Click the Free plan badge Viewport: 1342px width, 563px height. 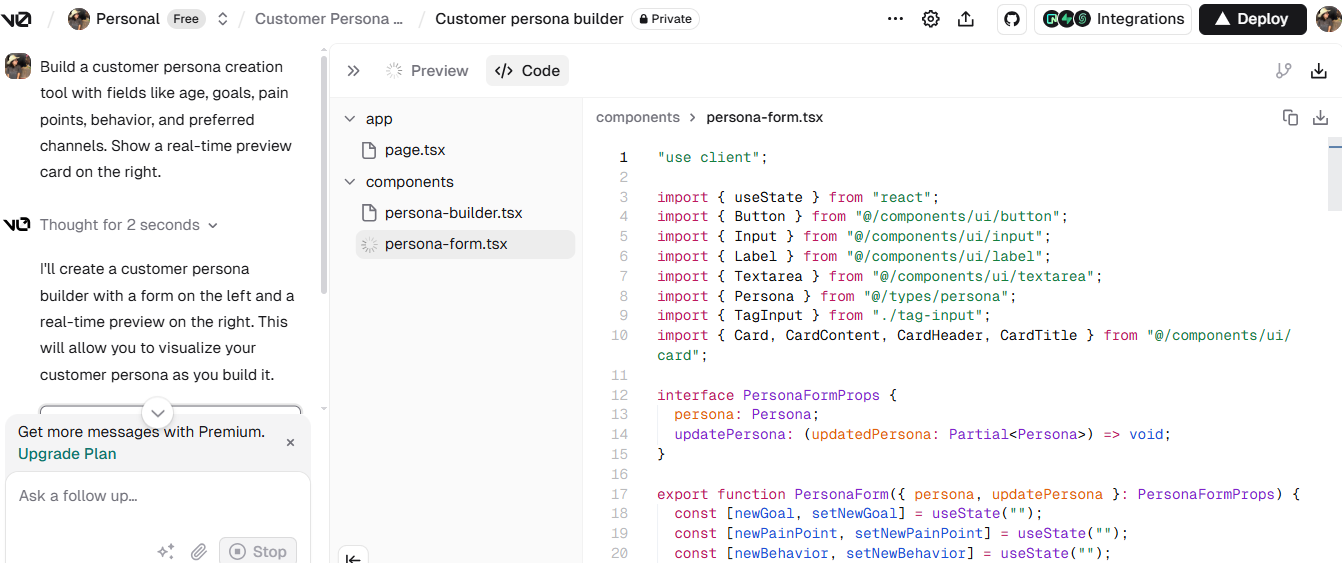click(x=185, y=19)
